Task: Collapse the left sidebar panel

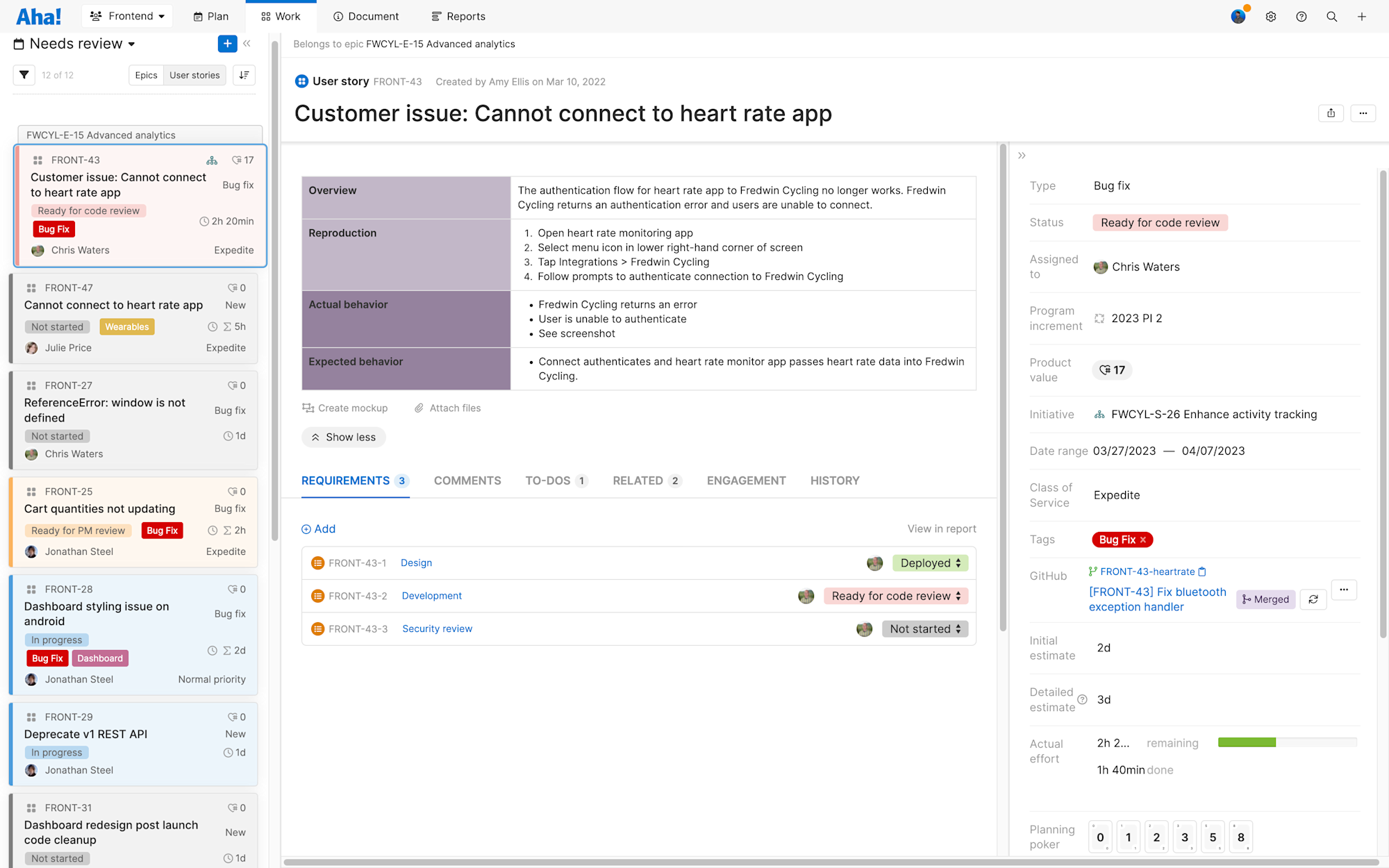Action: (x=247, y=44)
